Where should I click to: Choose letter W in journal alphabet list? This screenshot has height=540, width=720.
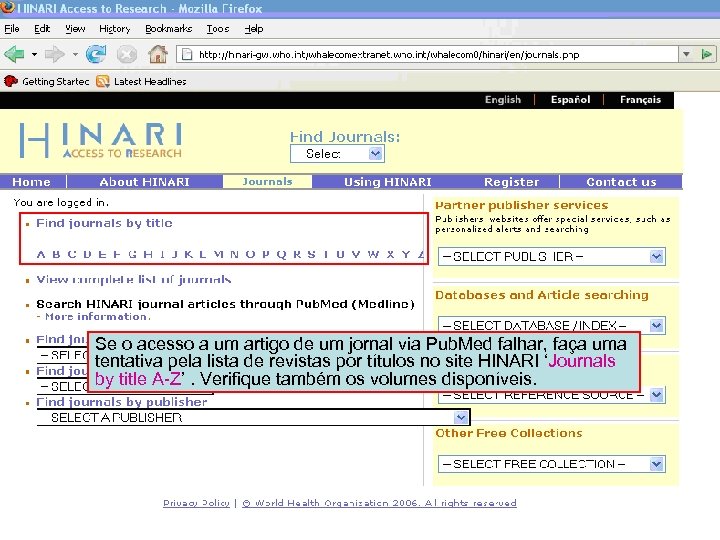373,254
